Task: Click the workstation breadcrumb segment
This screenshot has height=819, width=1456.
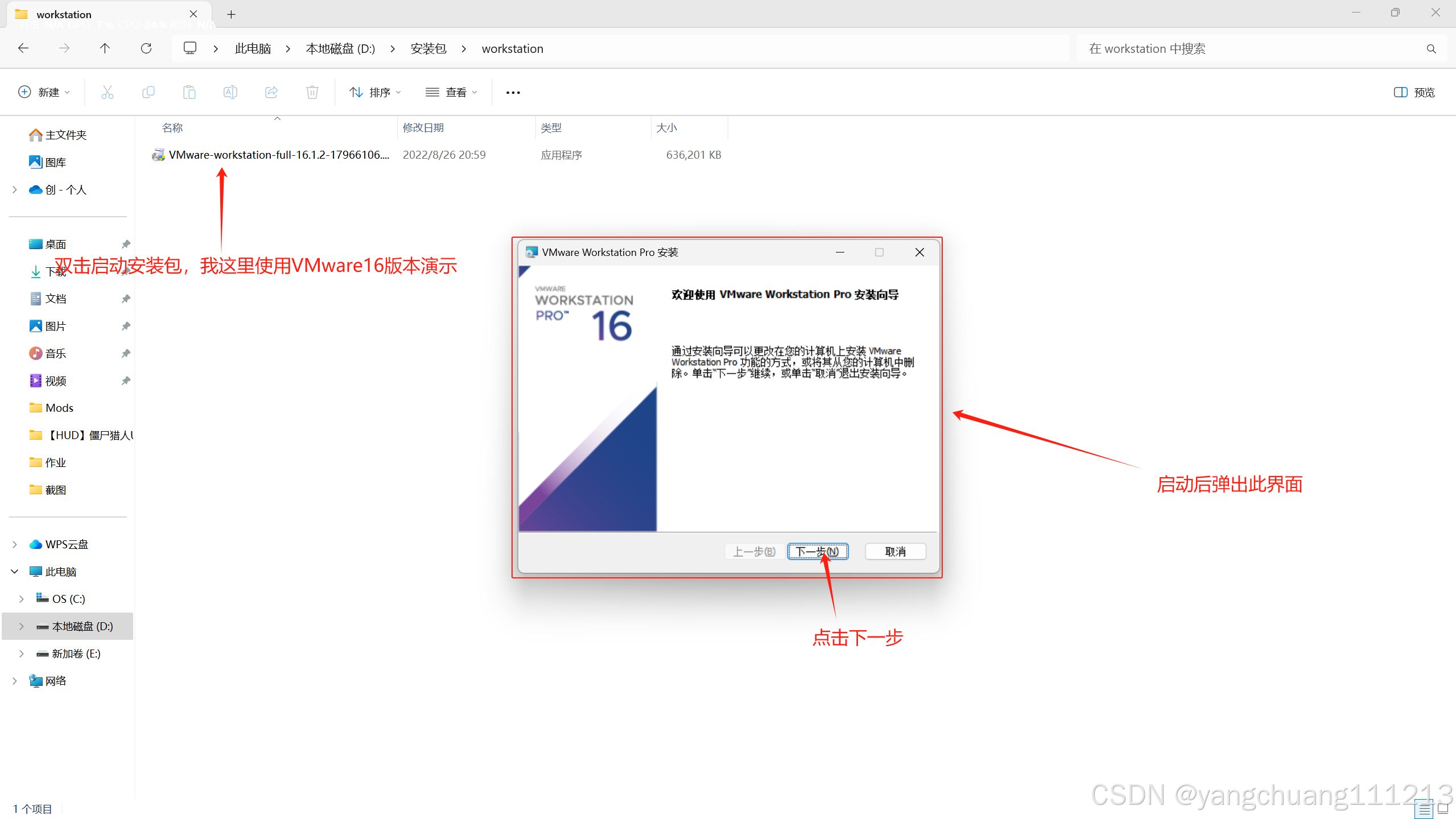Action: 513,49
